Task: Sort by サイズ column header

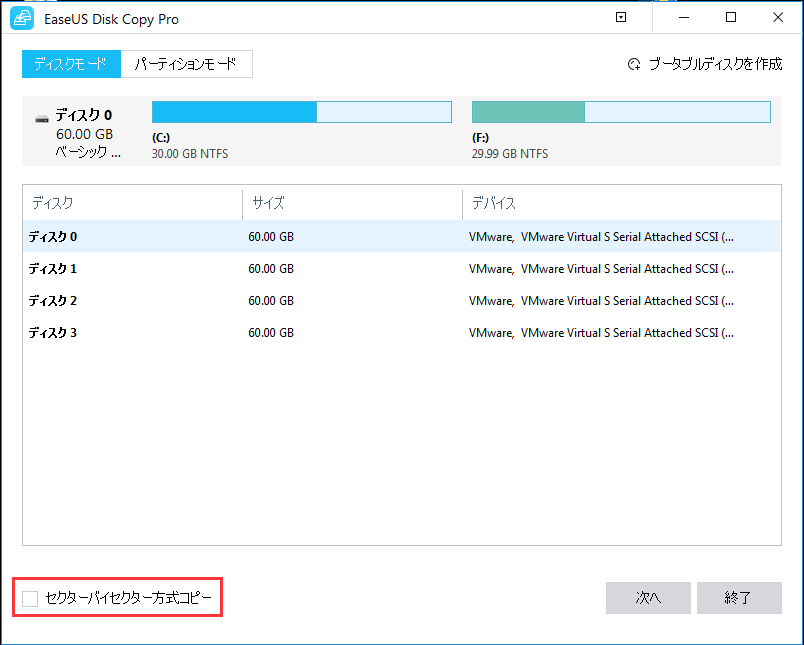Action: pos(351,203)
